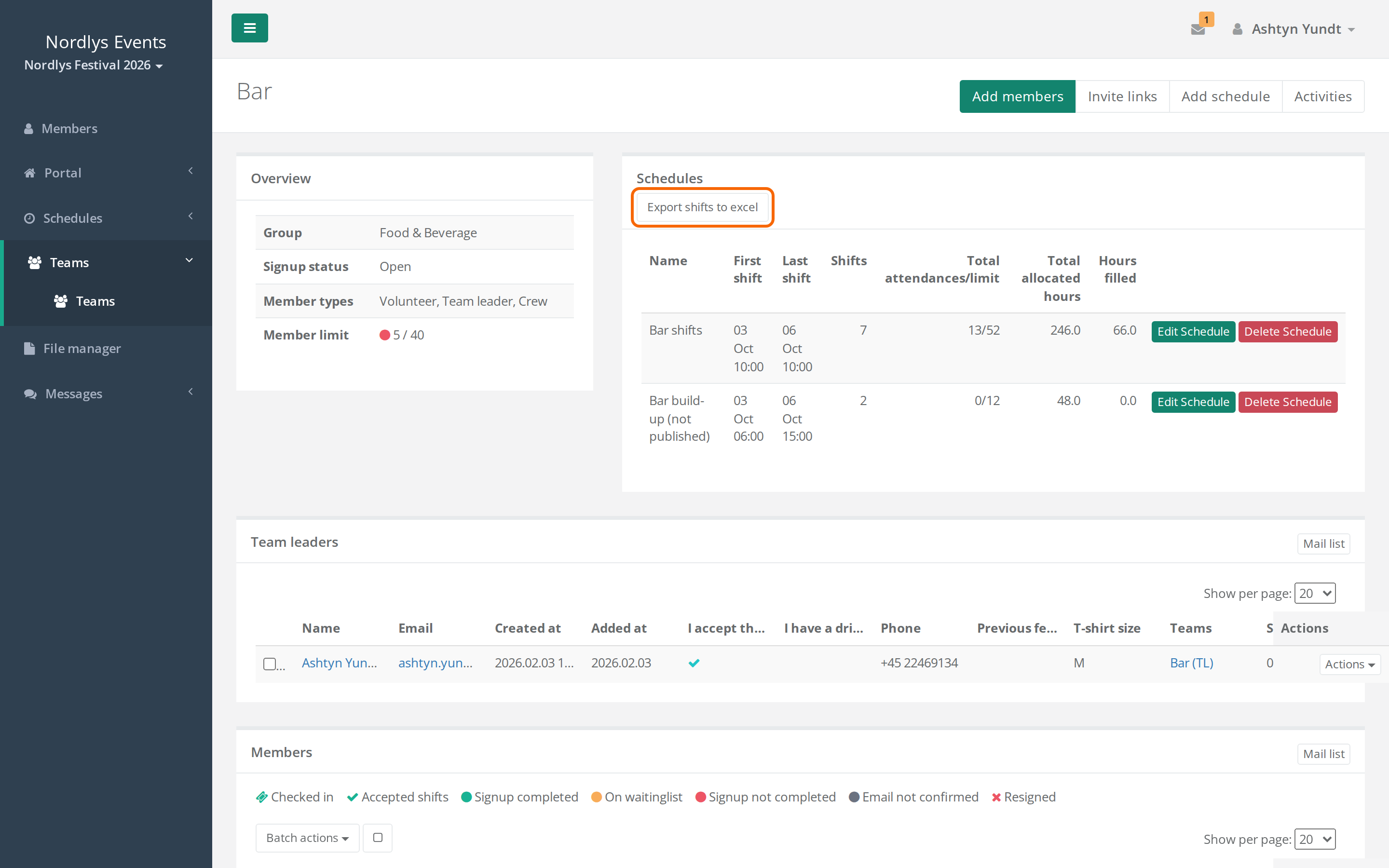Collapse the Teams sidebar section
Viewport: 1389px width, 868px height.
point(106,262)
